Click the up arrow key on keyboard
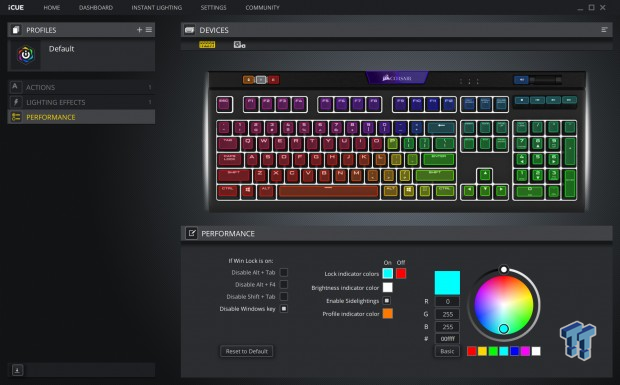 [x=485, y=175]
